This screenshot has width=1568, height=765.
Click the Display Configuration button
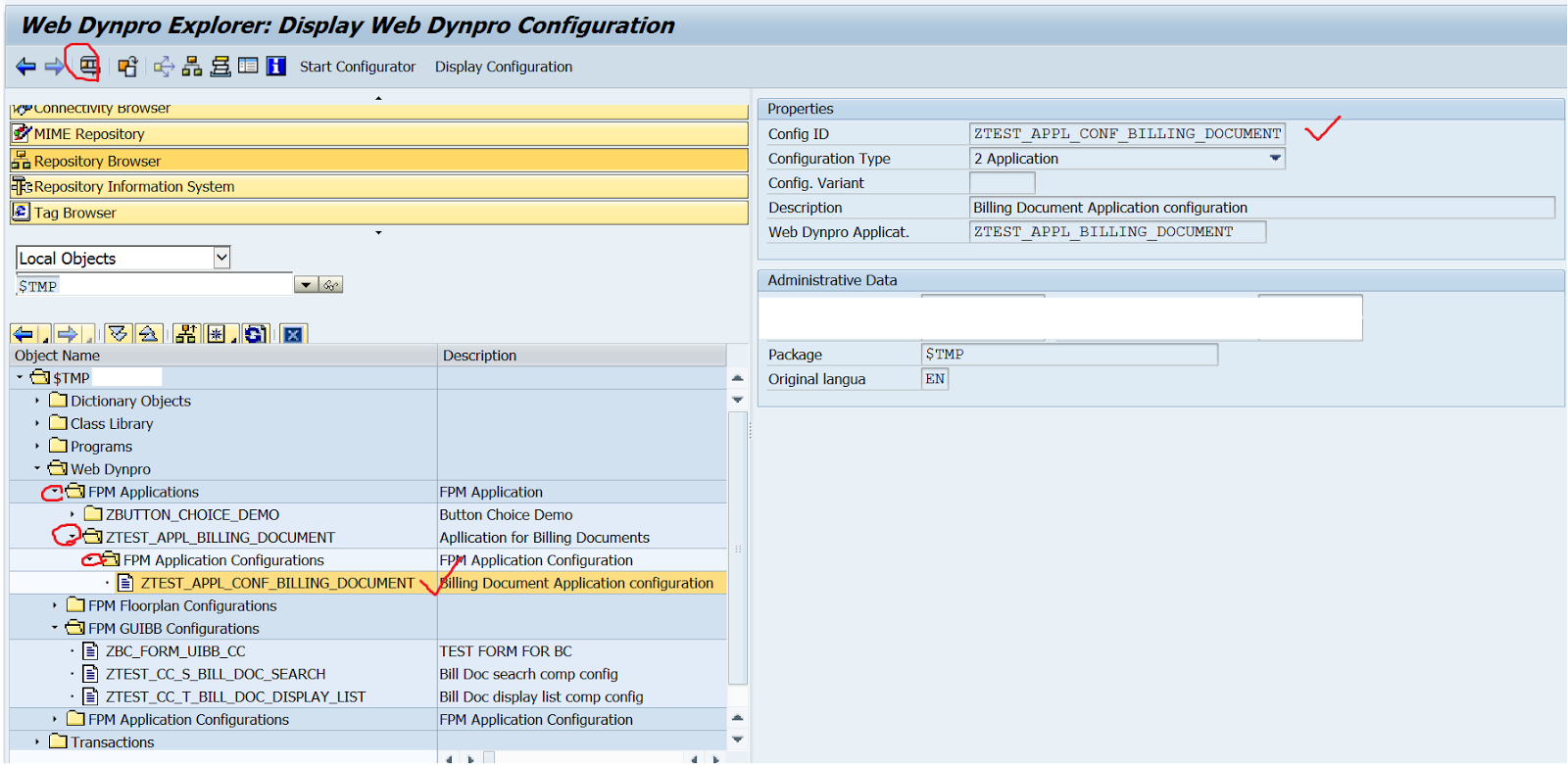504,67
